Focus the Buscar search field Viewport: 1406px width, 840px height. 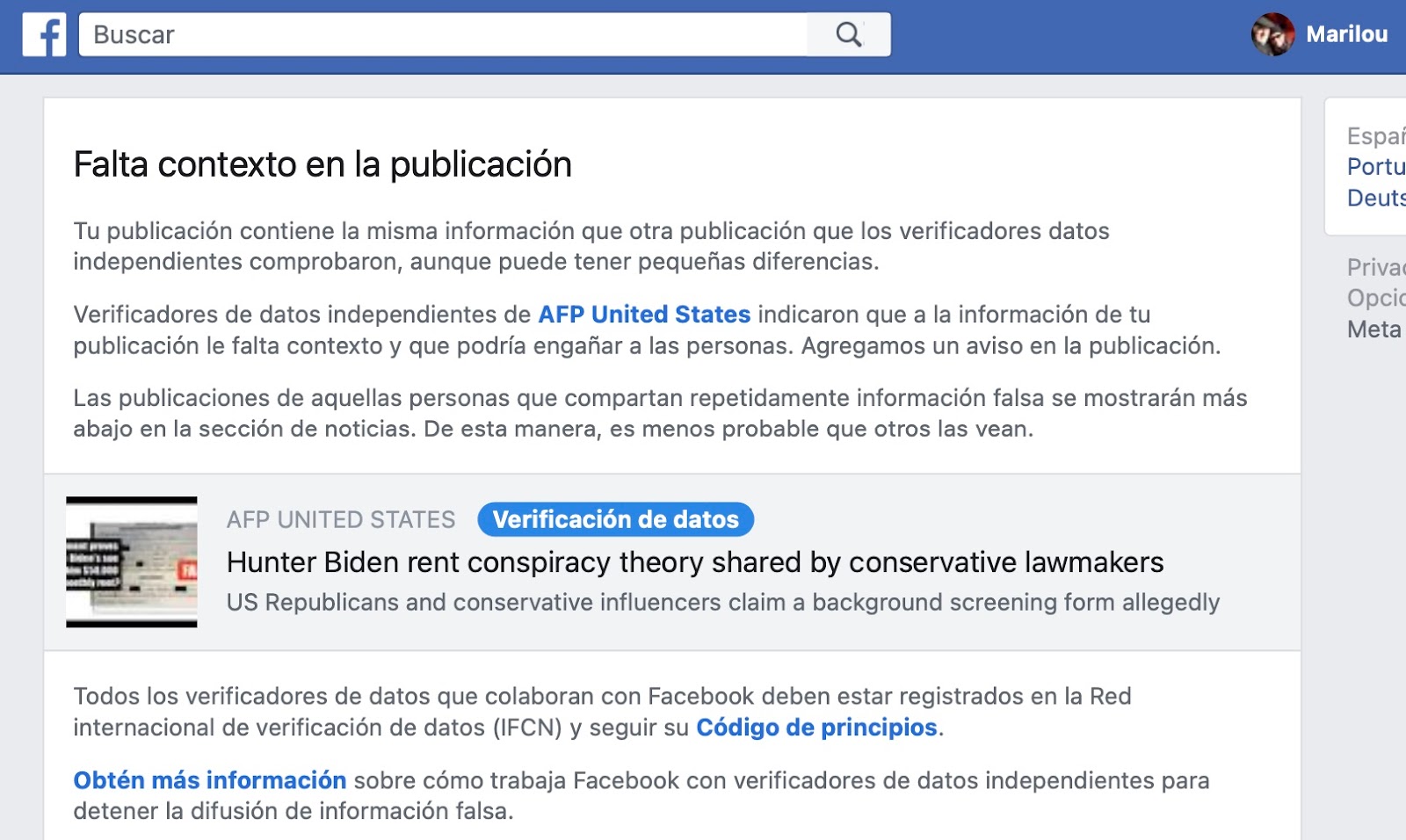click(443, 34)
